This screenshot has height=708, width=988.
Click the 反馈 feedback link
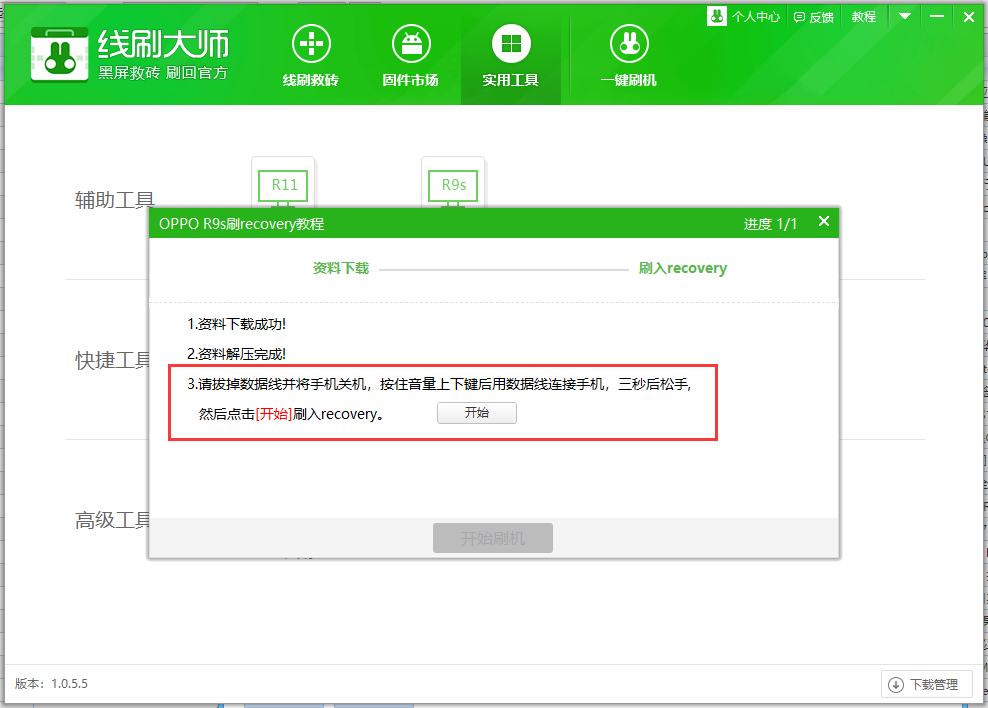(813, 17)
